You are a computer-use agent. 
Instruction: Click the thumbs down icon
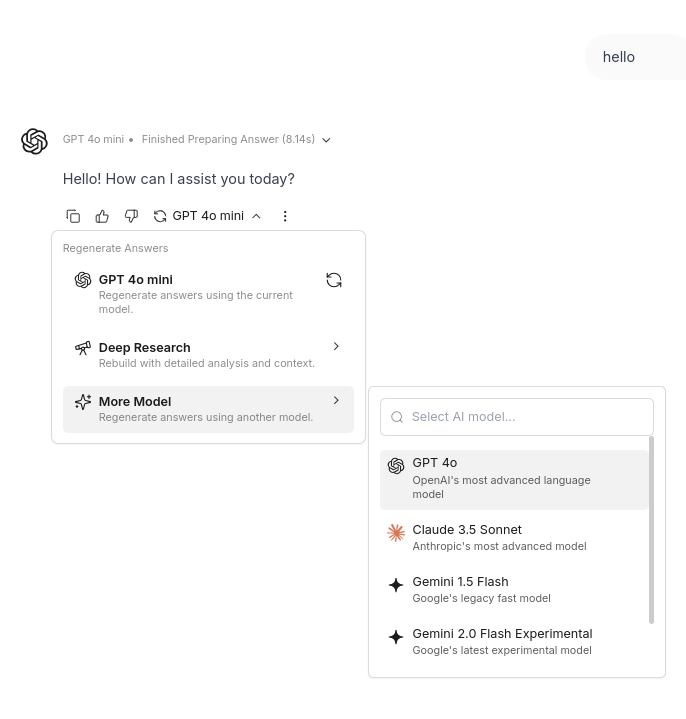(x=131, y=216)
